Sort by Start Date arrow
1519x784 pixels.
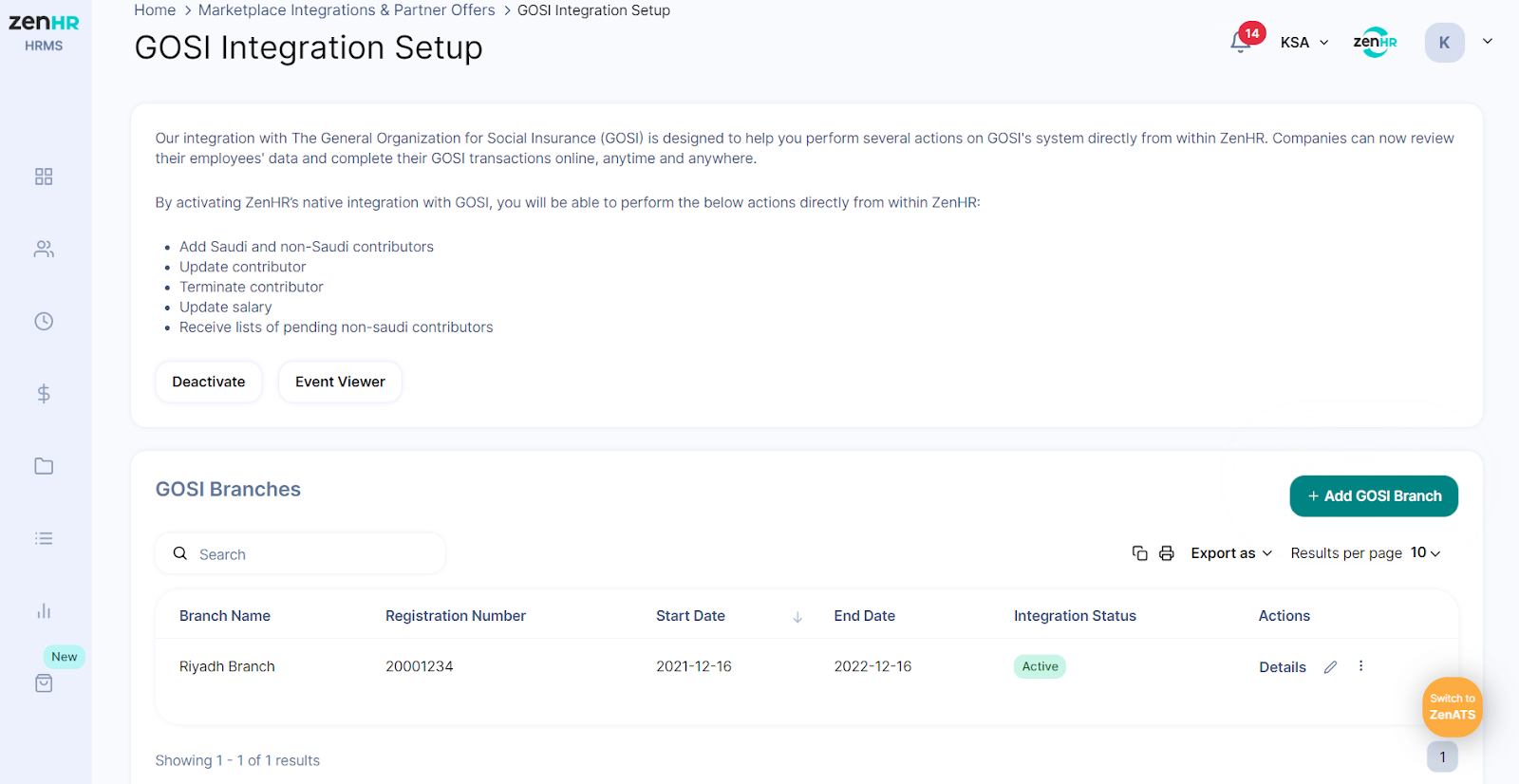797,617
